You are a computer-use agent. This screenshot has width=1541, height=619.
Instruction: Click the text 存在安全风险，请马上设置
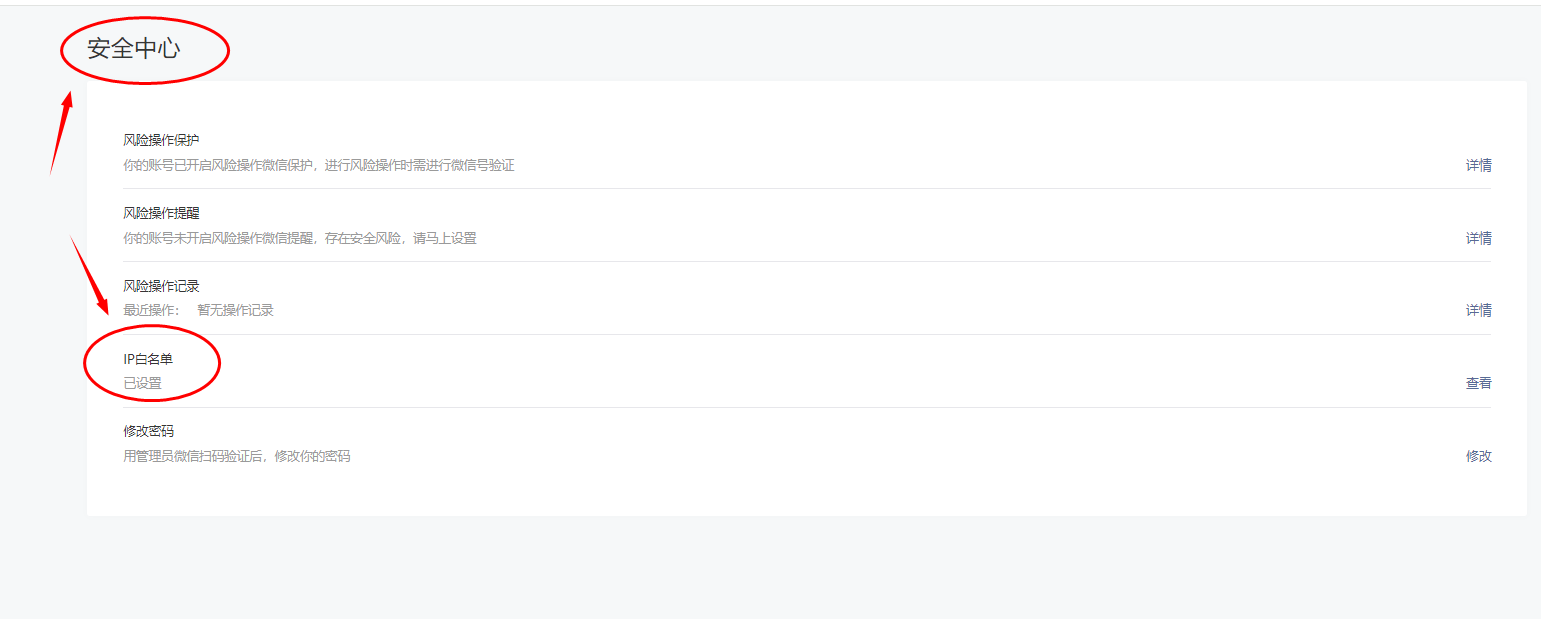pyautogui.click(x=401, y=239)
